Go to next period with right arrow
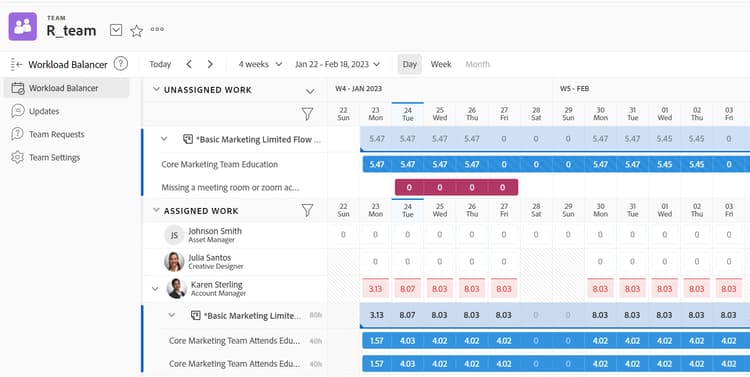The image size is (750, 377). pyautogui.click(x=210, y=64)
